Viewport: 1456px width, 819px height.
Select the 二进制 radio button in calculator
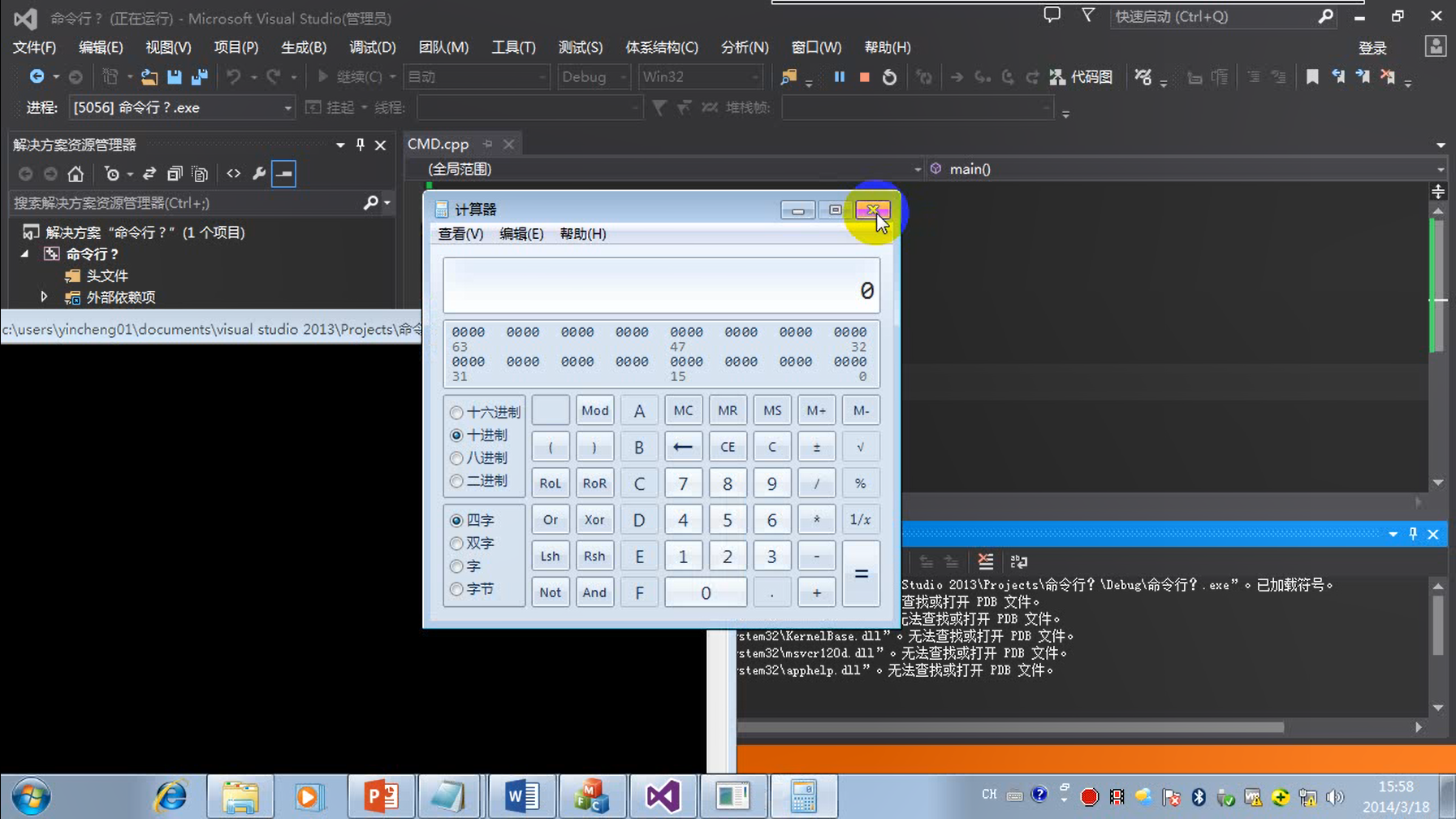(x=456, y=480)
